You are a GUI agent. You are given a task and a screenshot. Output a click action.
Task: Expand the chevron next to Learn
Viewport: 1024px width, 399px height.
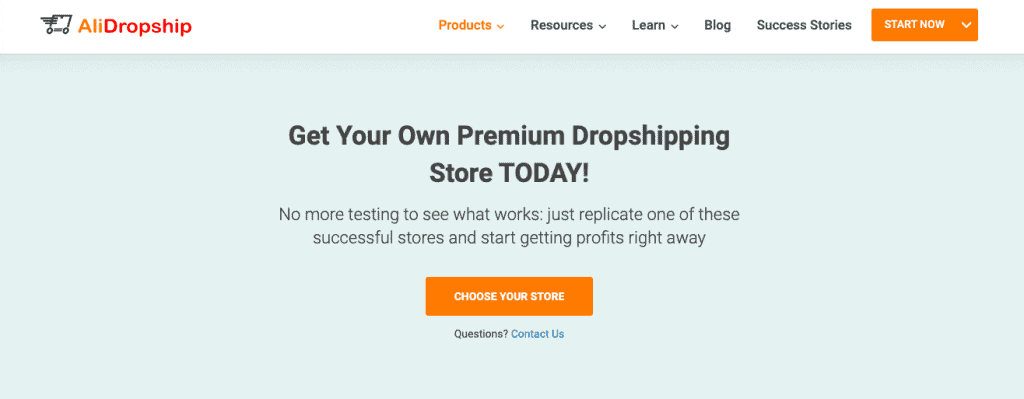pyautogui.click(x=675, y=27)
